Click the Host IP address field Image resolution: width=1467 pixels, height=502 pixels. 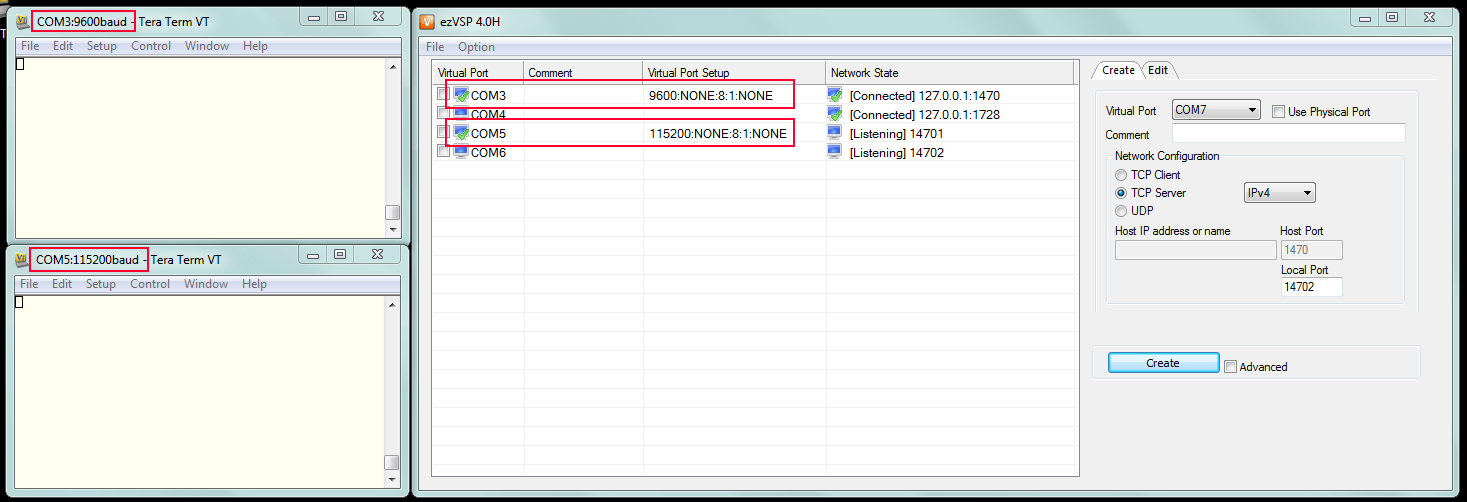1194,250
